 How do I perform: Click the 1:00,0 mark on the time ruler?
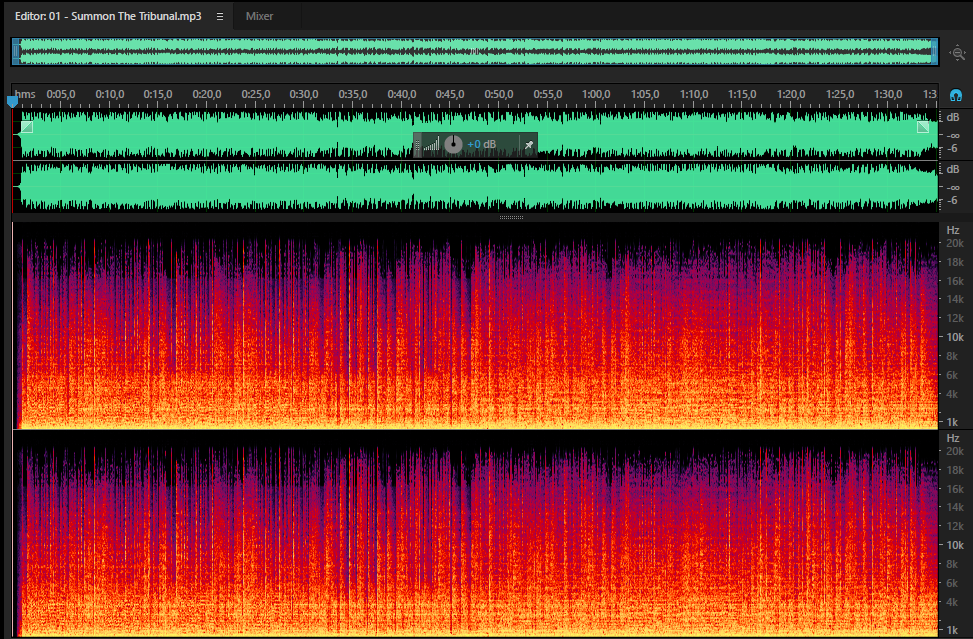596,94
